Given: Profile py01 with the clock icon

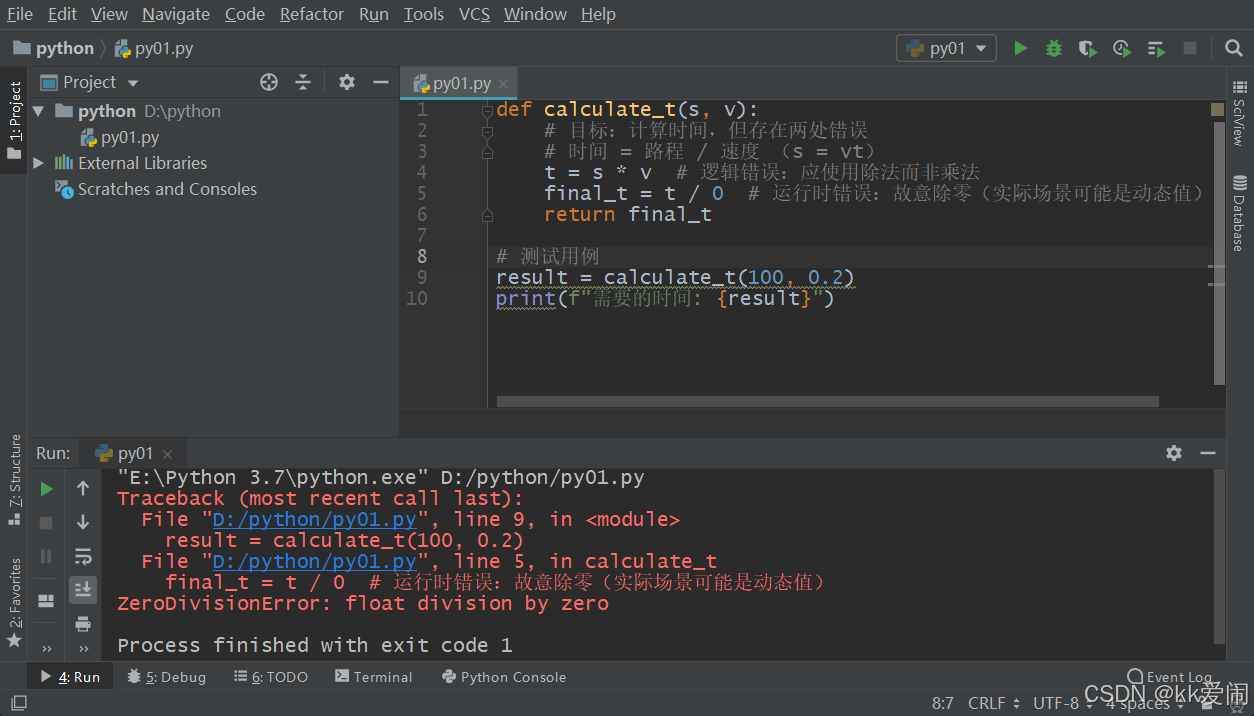Looking at the screenshot, I should click(1121, 47).
